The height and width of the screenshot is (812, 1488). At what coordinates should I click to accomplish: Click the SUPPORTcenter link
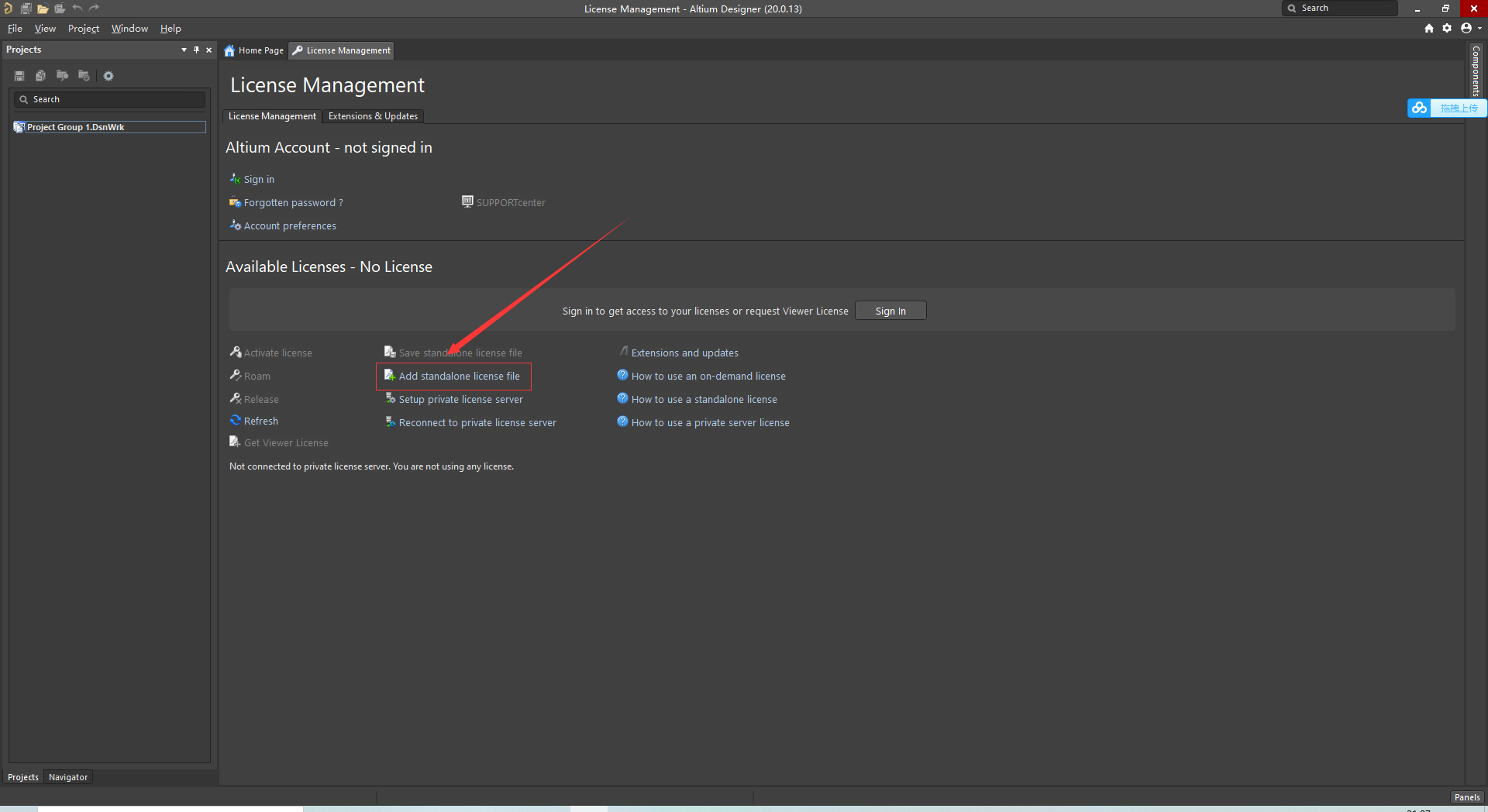(x=511, y=202)
